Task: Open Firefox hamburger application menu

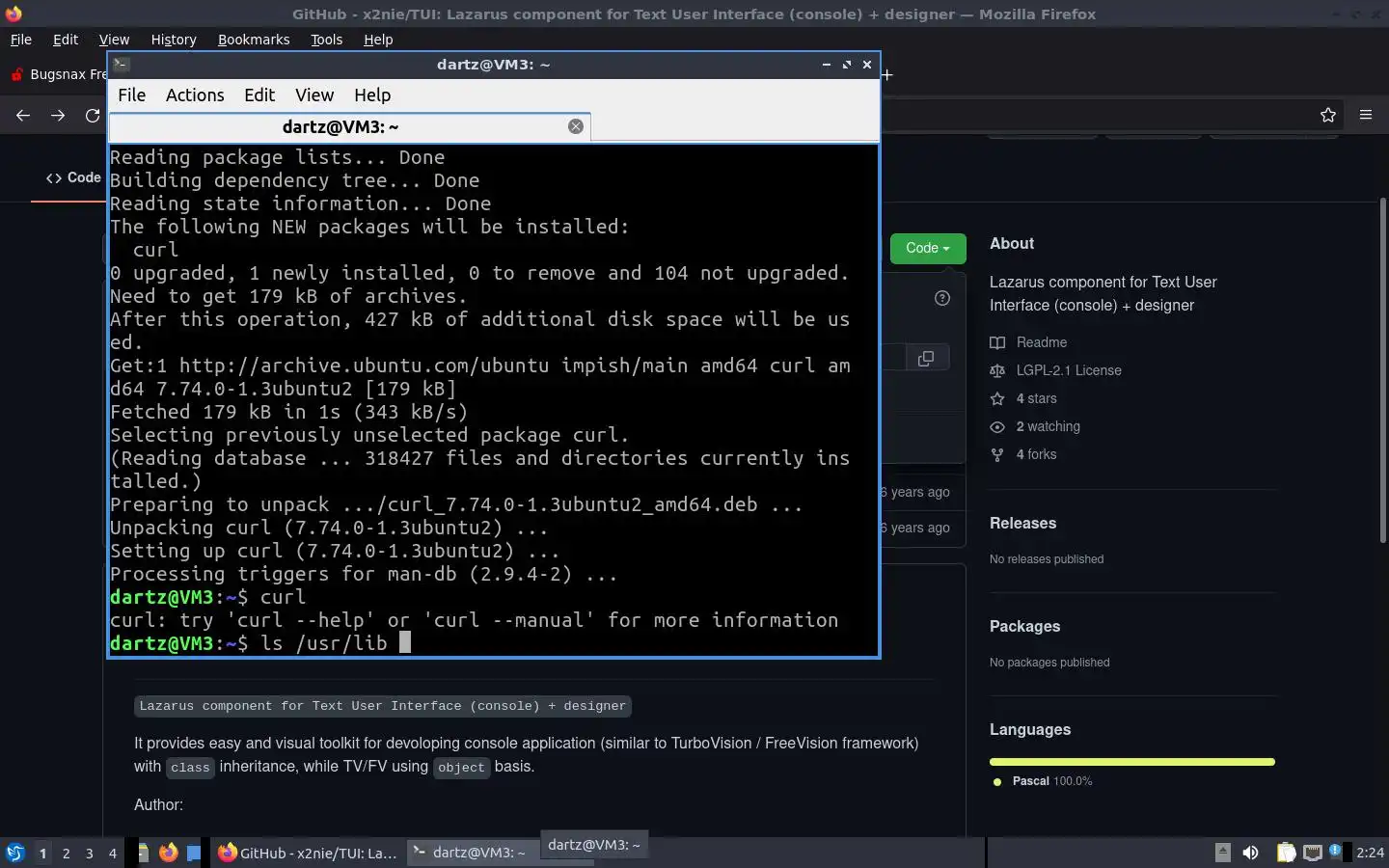Action: coord(1366,115)
